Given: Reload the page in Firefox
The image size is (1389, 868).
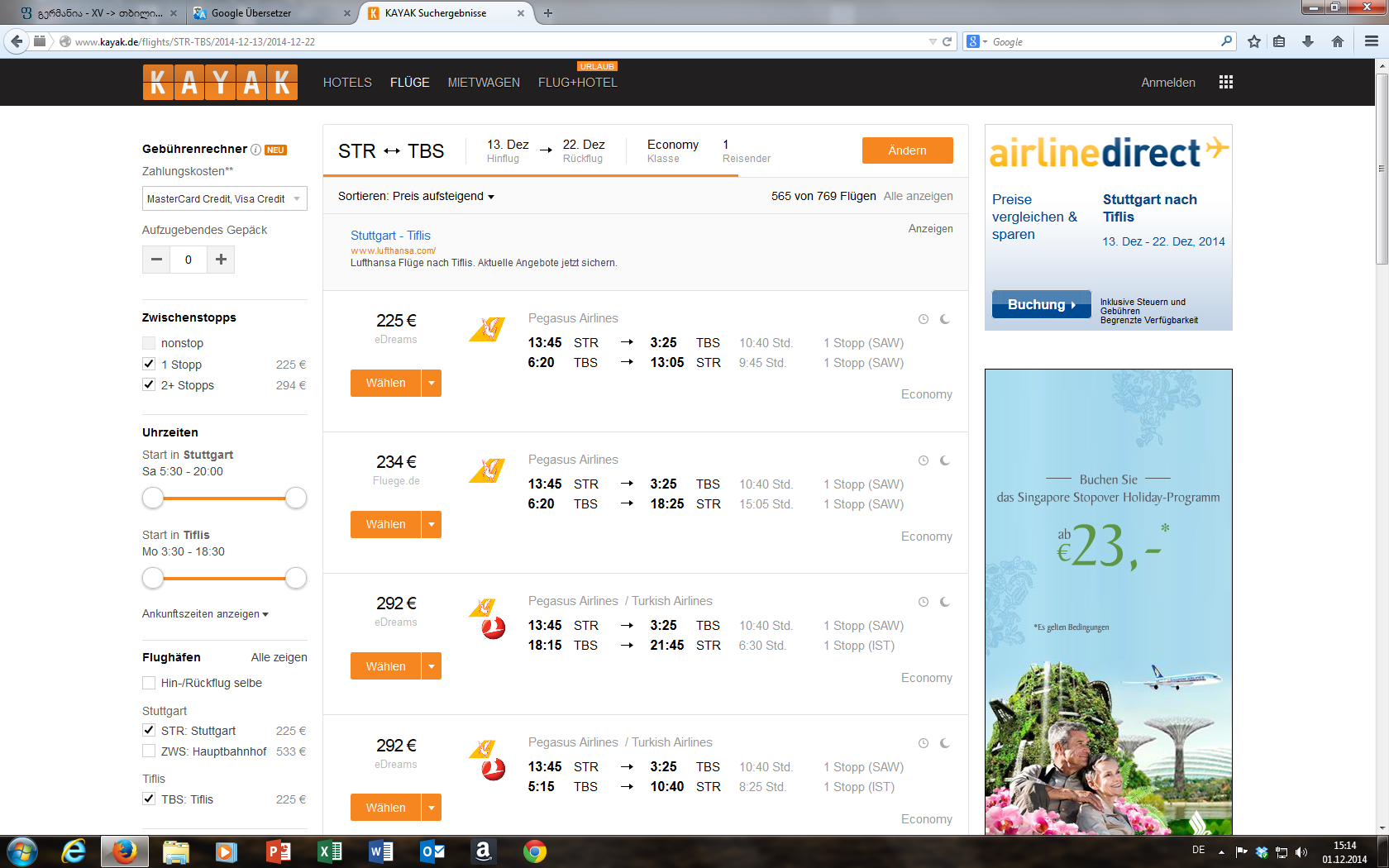Looking at the screenshot, I should (947, 41).
